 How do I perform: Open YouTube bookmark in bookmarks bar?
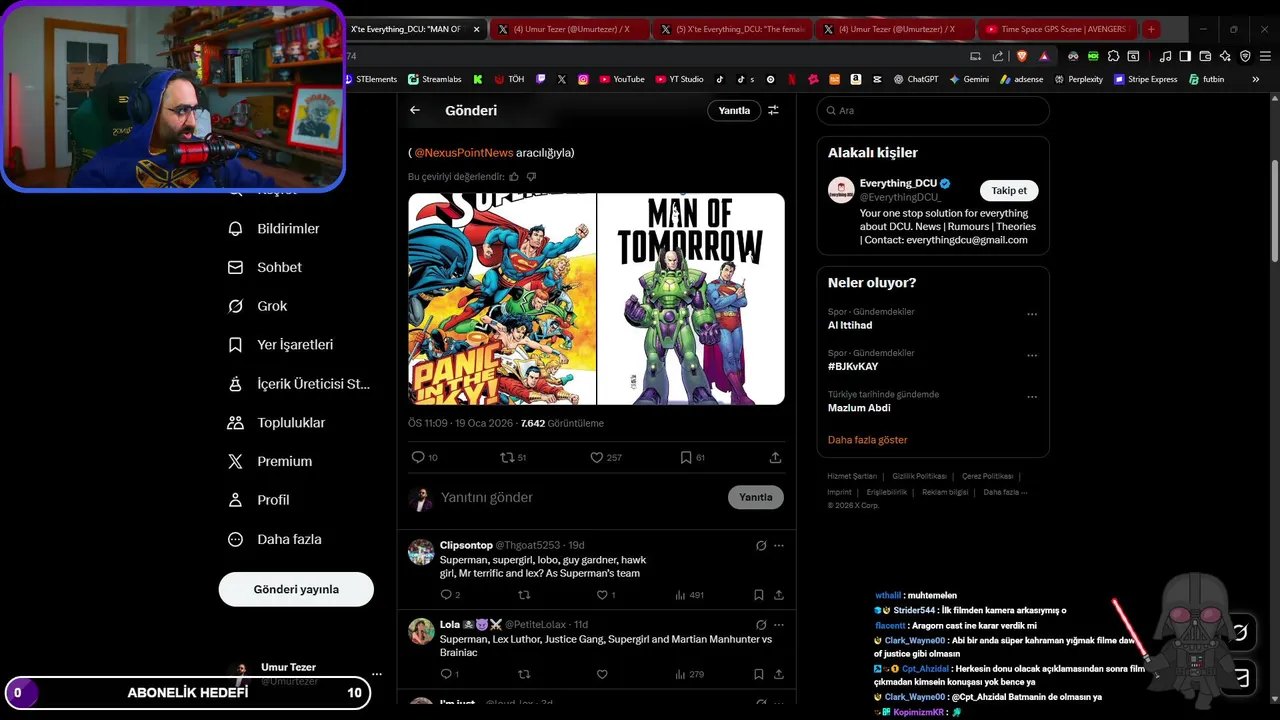tap(622, 79)
